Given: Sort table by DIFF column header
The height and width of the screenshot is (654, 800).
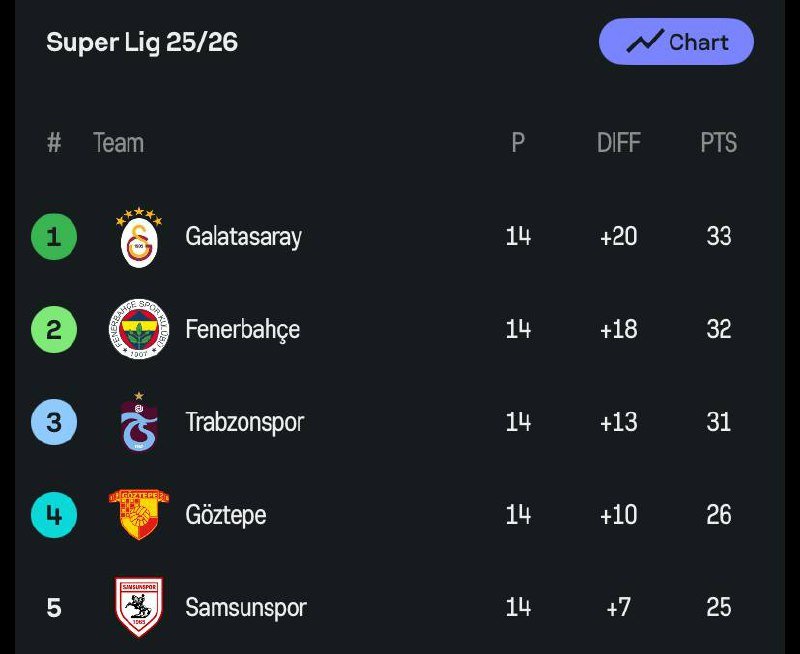Looking at the screenshot, I should (x=618, y=143).
